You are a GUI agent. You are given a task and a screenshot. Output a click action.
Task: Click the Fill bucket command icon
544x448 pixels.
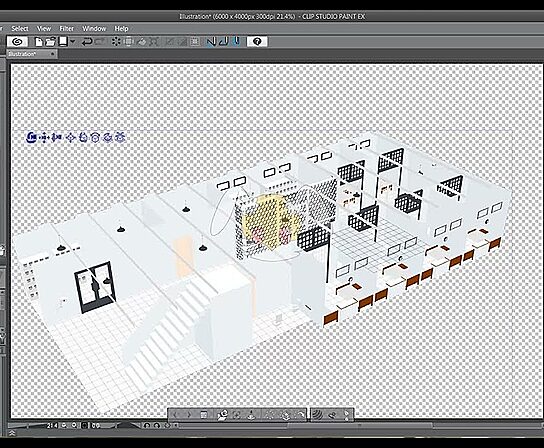tap(142, 42)
